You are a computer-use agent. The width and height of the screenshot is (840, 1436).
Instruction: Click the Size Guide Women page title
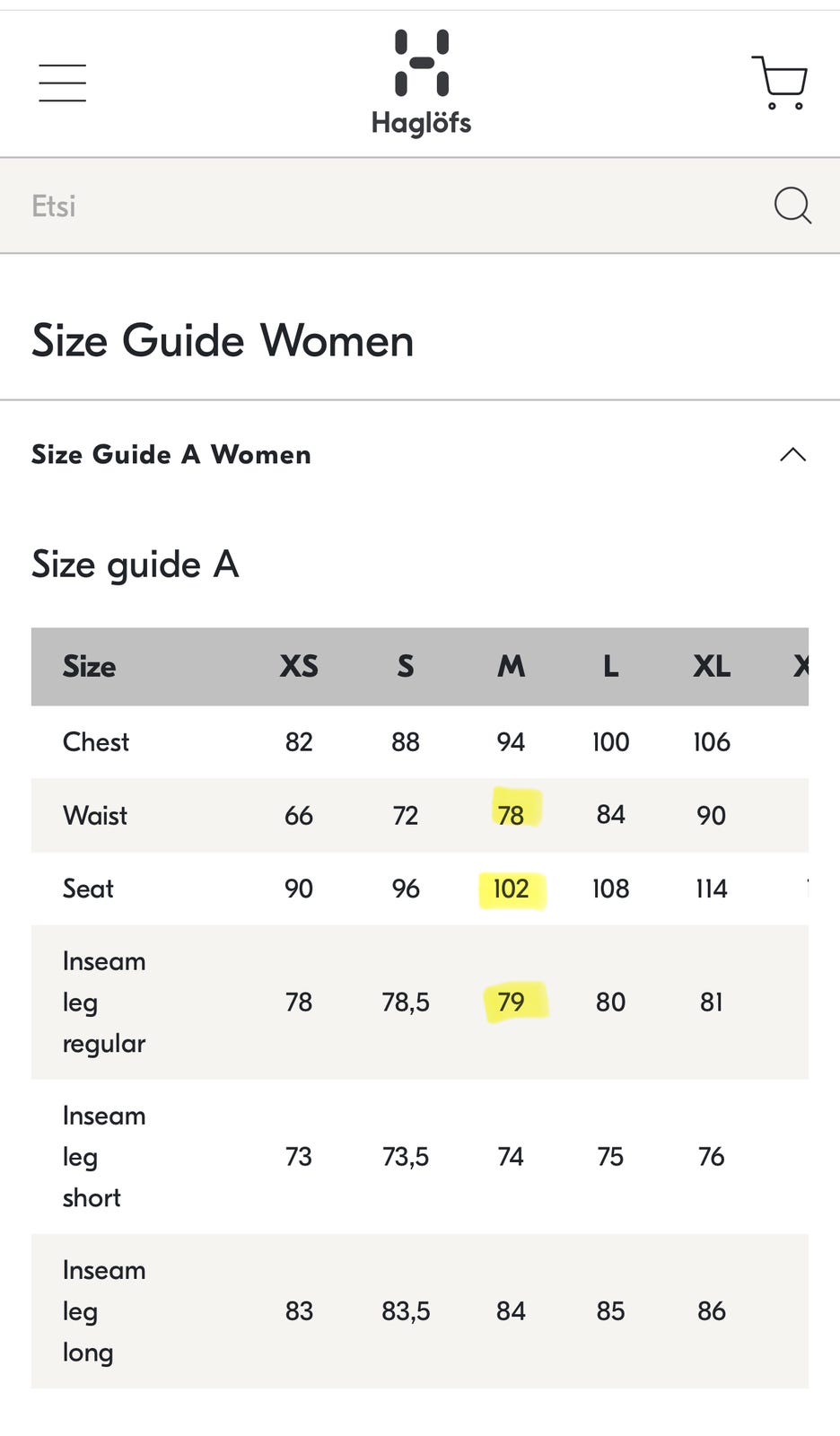pyautogui.click(x=223, y=341)
